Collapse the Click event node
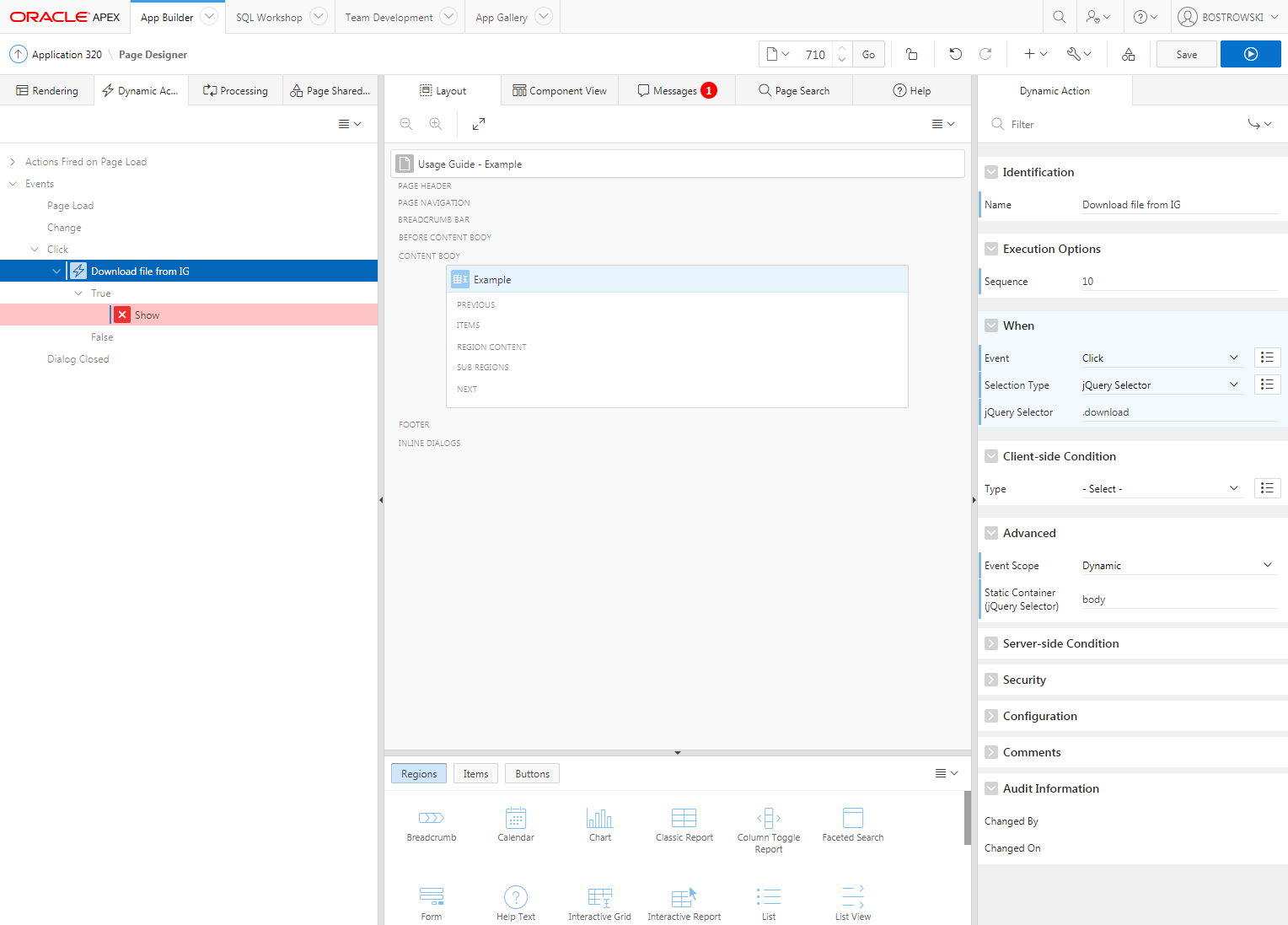1288x925 pixels. click(35, 250)
